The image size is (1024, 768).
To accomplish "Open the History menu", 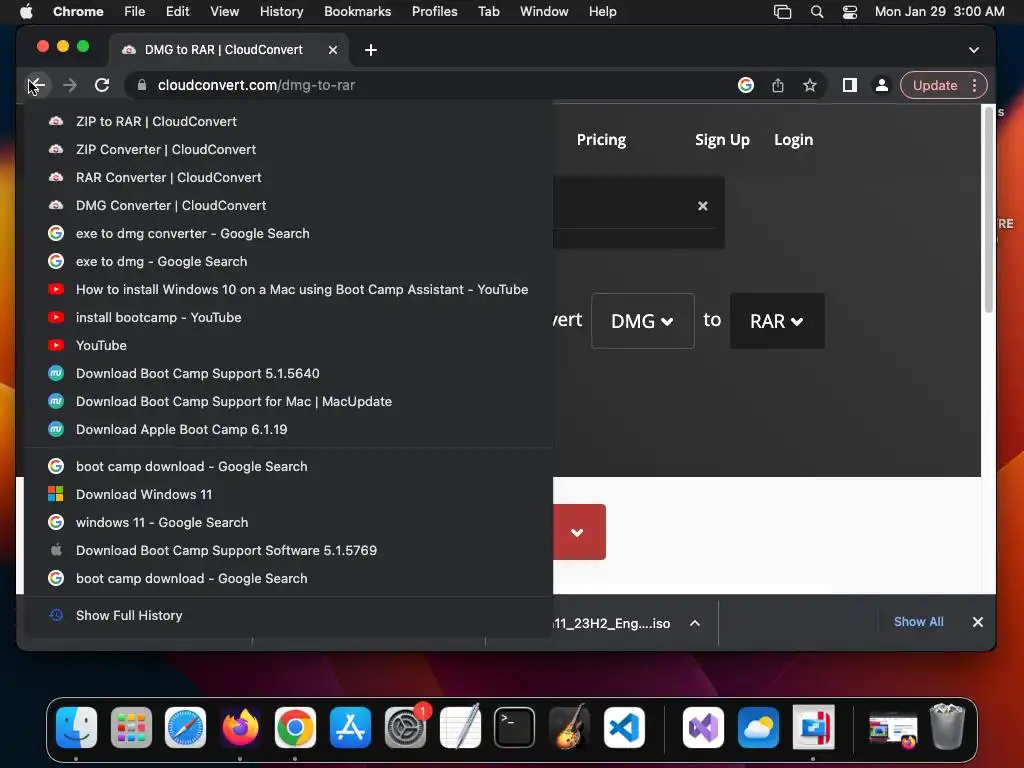I will click(x=281, y=12).
